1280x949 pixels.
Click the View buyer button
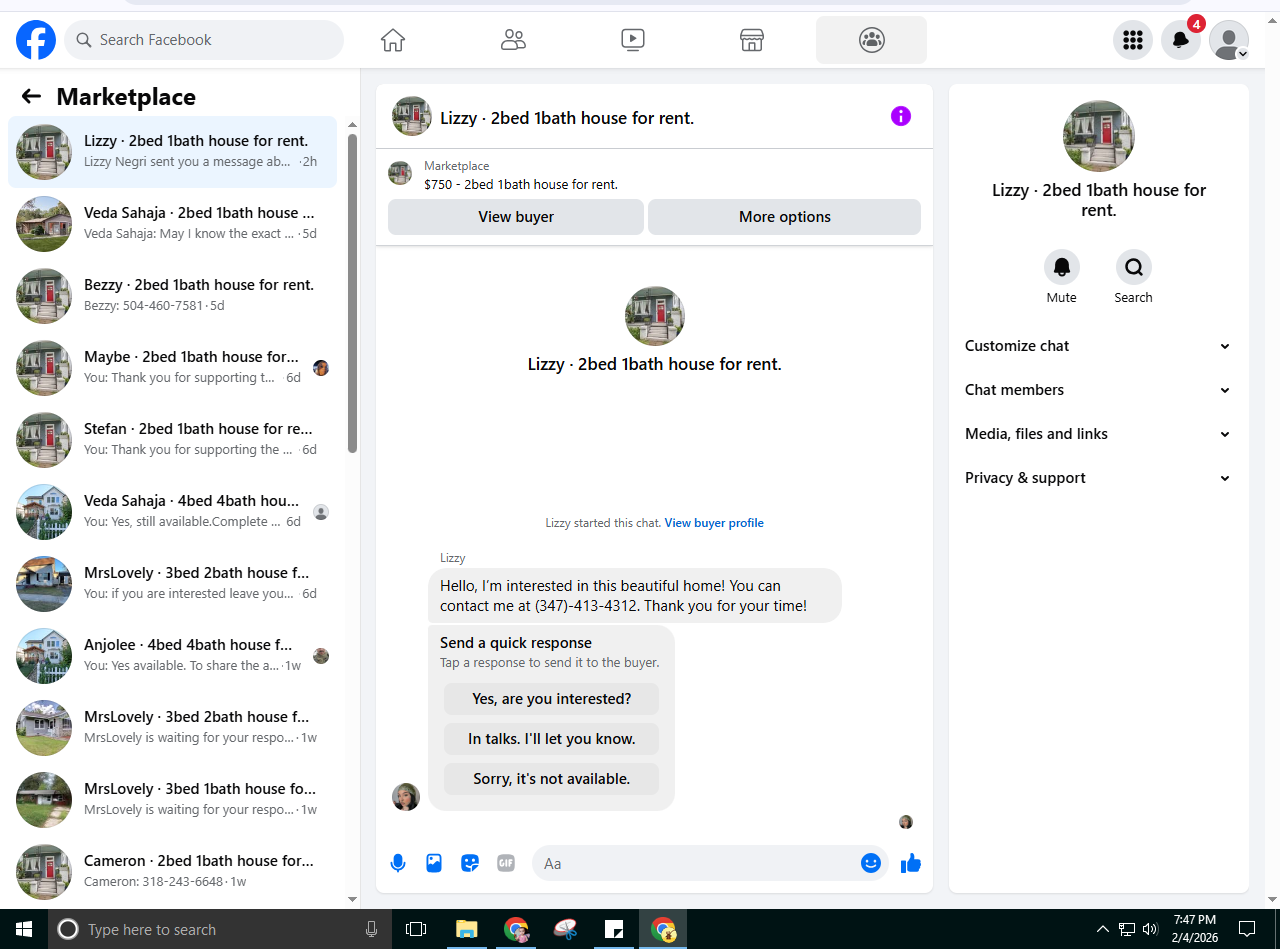point(516,217)
